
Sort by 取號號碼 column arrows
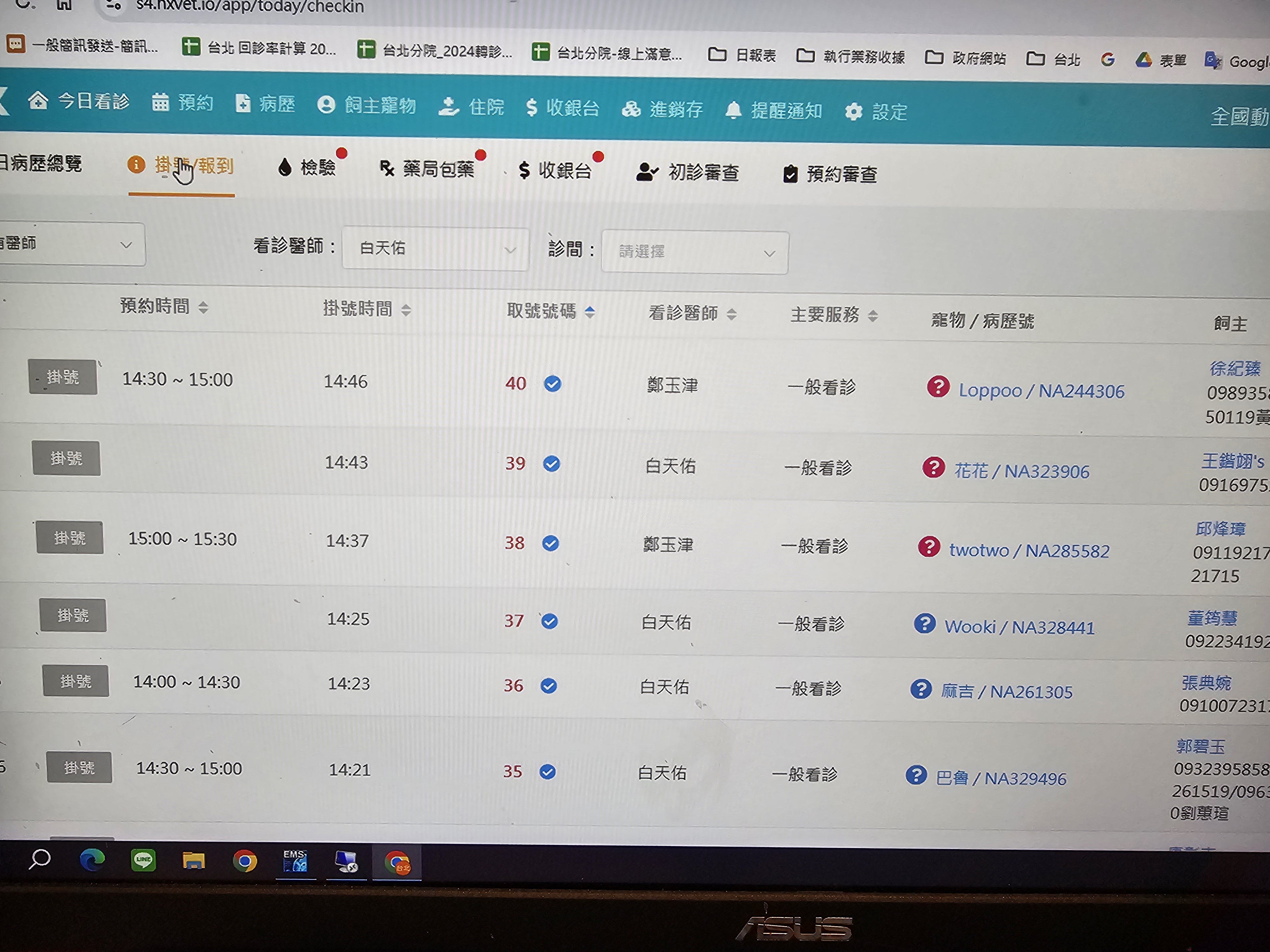point(590,312)
